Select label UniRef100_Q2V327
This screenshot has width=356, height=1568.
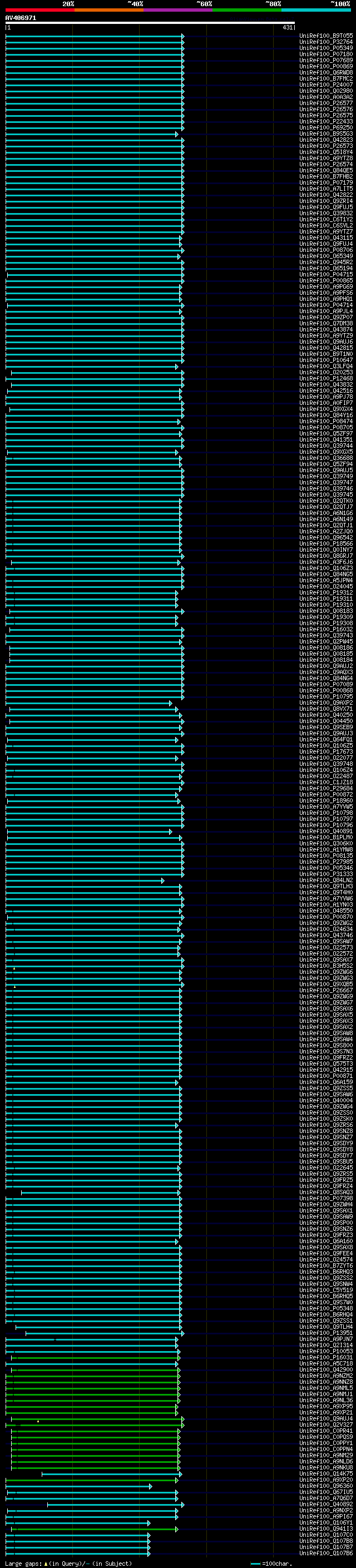(326, 1425)
